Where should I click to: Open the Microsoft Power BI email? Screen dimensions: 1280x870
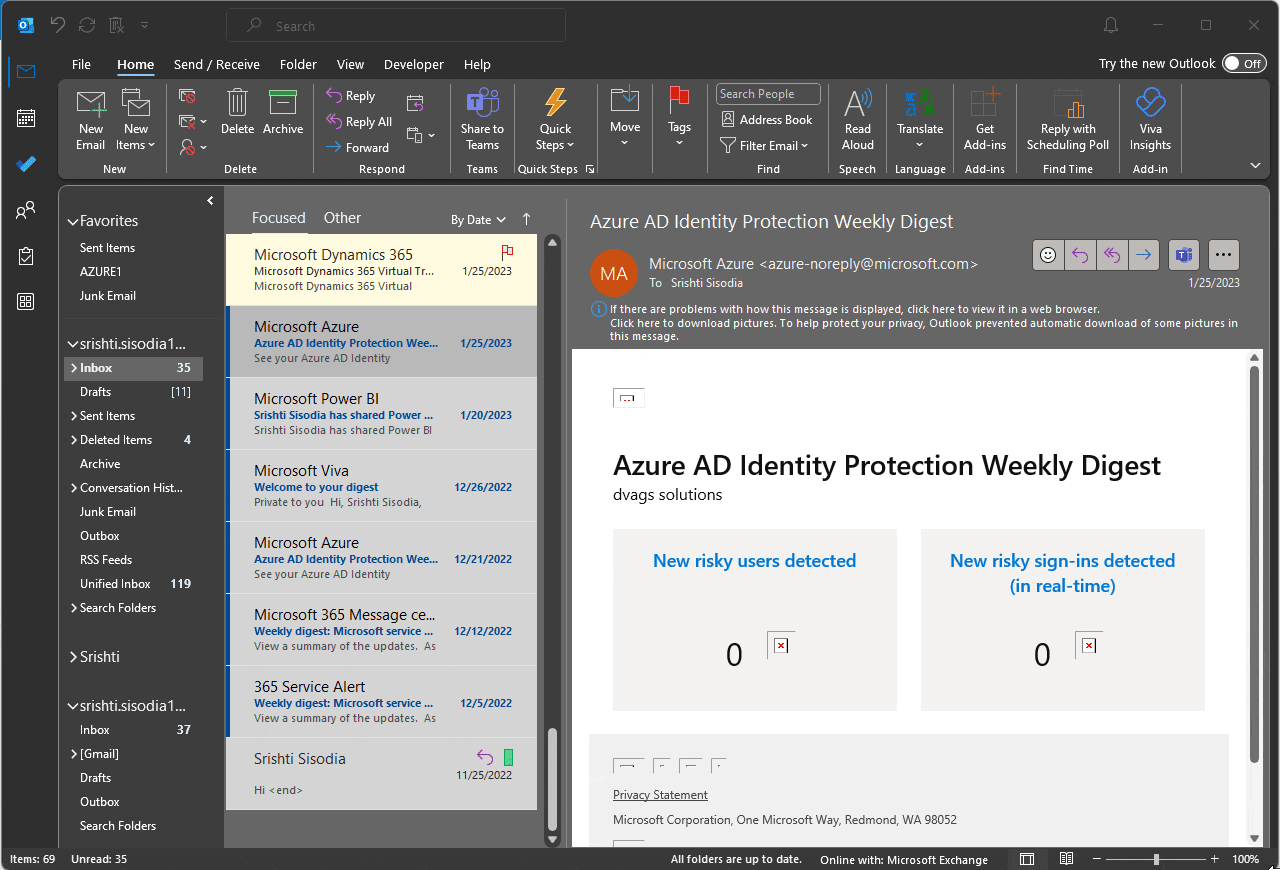click(382, 414)
